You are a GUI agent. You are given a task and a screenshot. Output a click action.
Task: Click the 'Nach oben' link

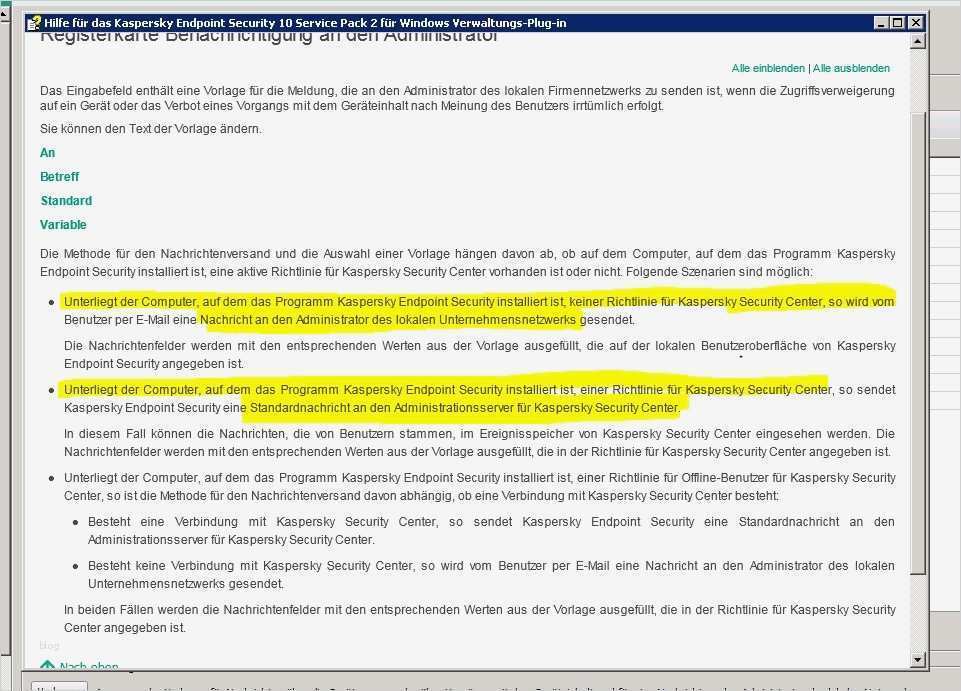(x=80, y=665)
